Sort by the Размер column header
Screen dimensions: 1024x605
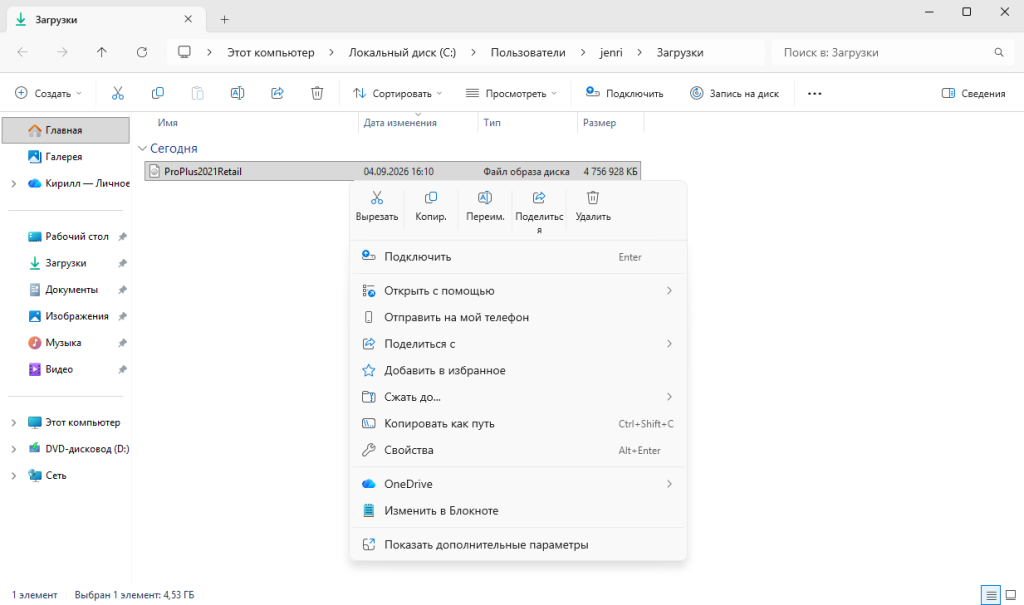[600, 122]
